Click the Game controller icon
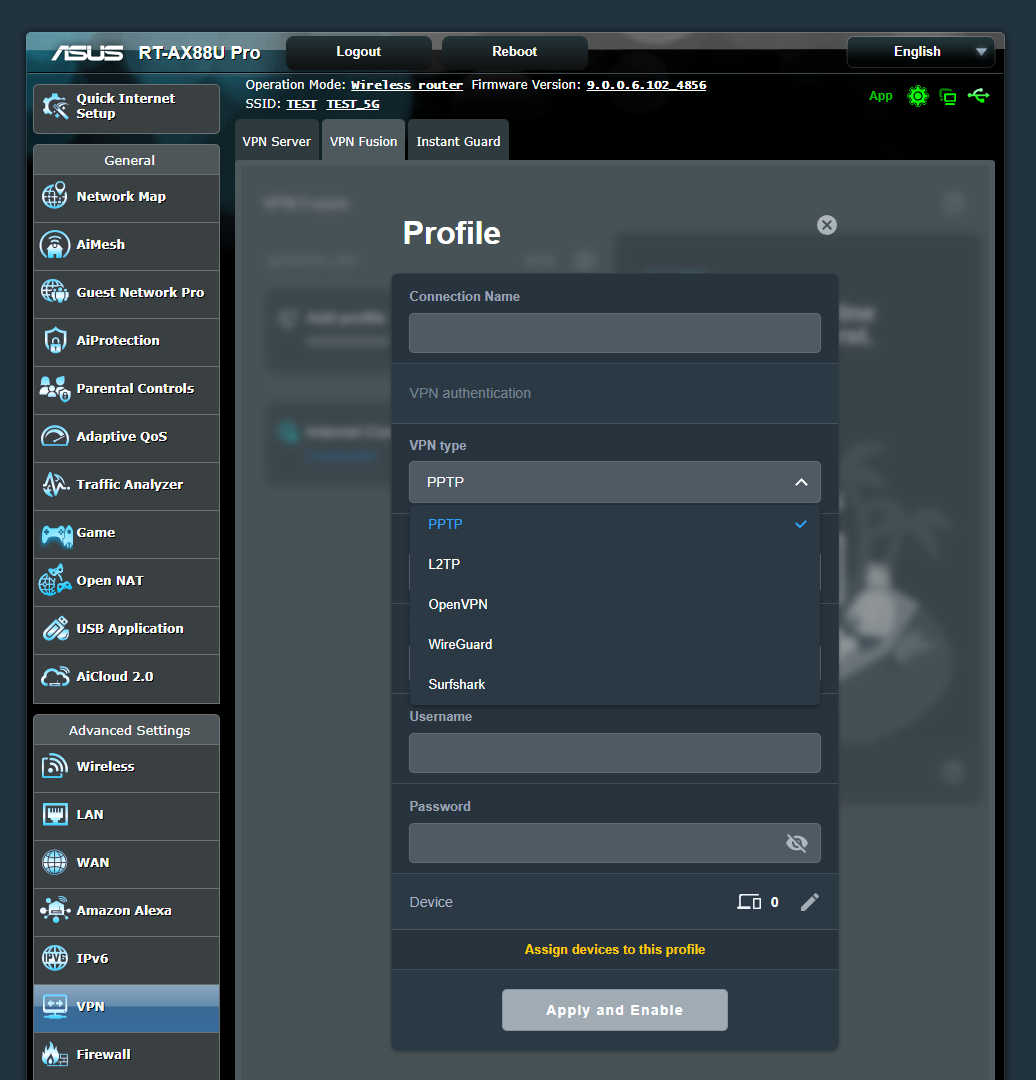This screenshot has width=1036, height=1080. (56, 534)
